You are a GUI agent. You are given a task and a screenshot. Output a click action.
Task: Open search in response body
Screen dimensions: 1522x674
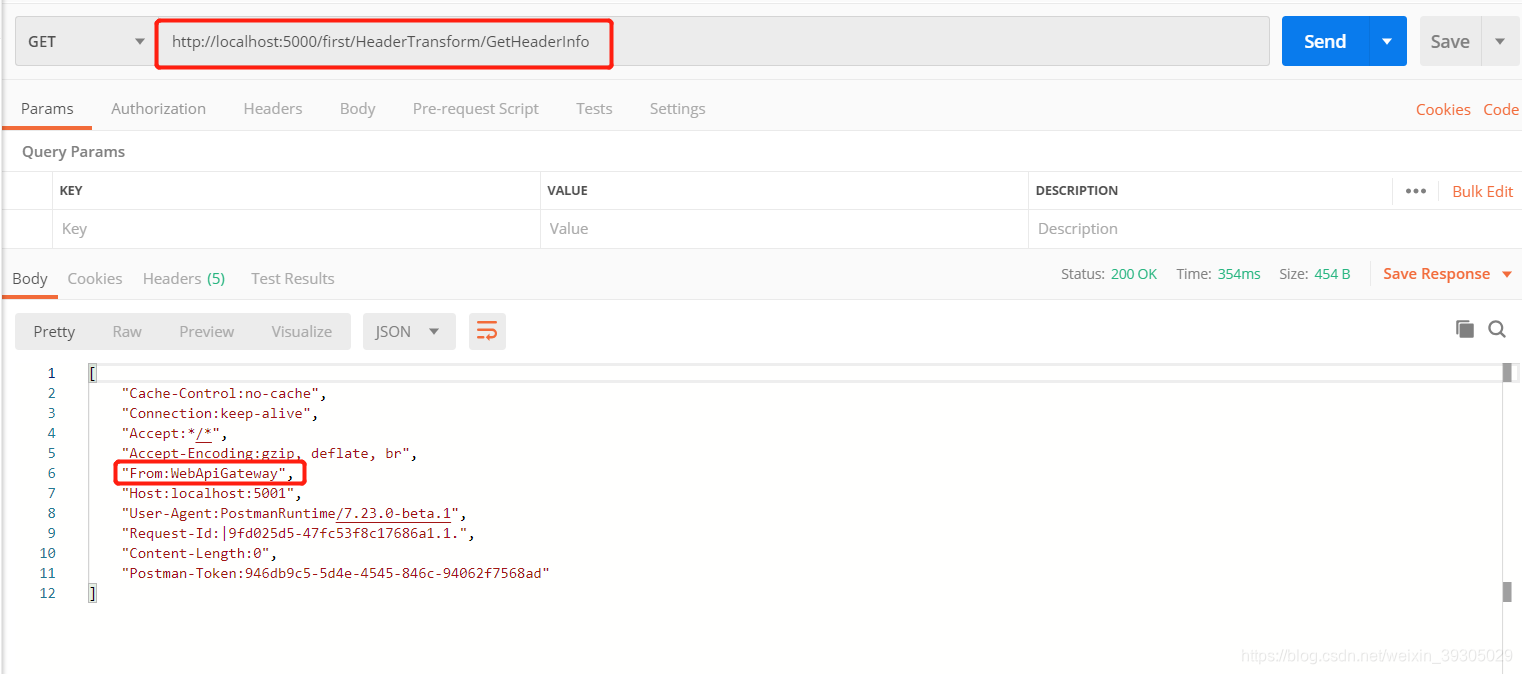(1497, 329)
